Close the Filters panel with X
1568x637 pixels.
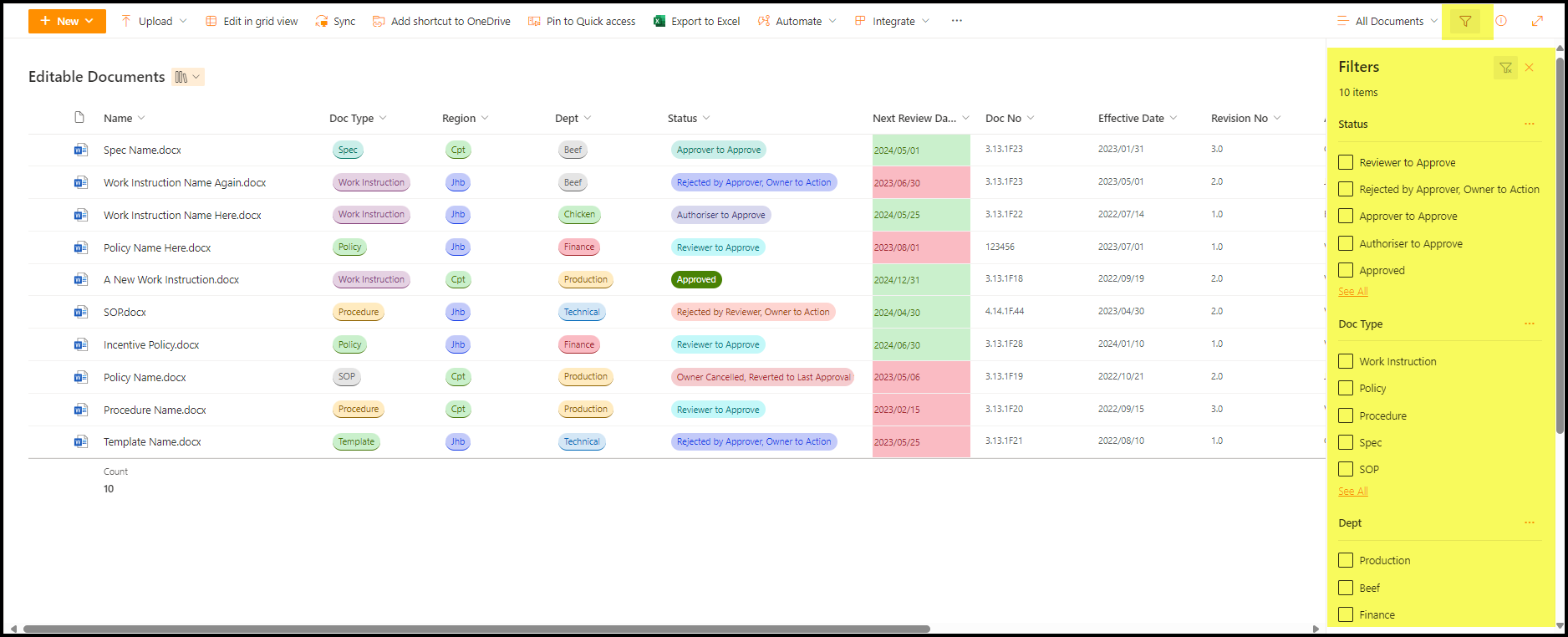click(1529, 68)
